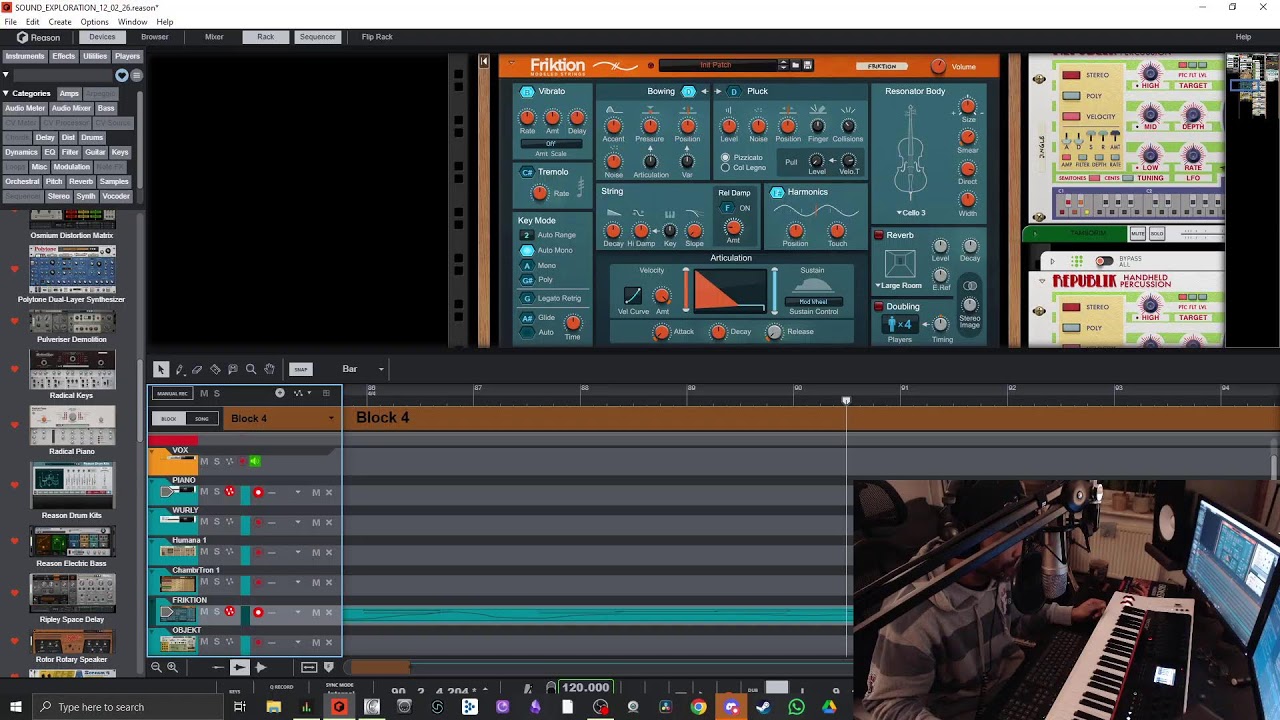Collapse the device search section arrow
The width and height of the screenshot is (1280, 720).
point(5,75)
